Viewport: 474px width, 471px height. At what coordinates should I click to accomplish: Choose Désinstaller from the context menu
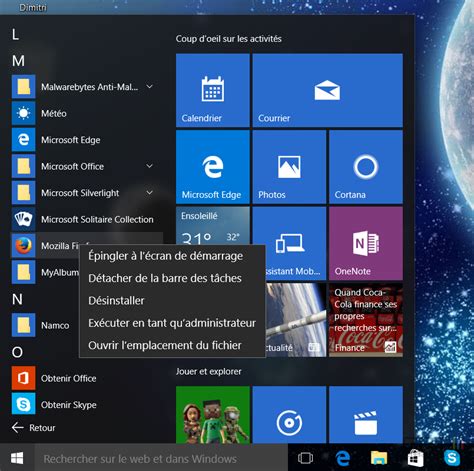point(172,301)
